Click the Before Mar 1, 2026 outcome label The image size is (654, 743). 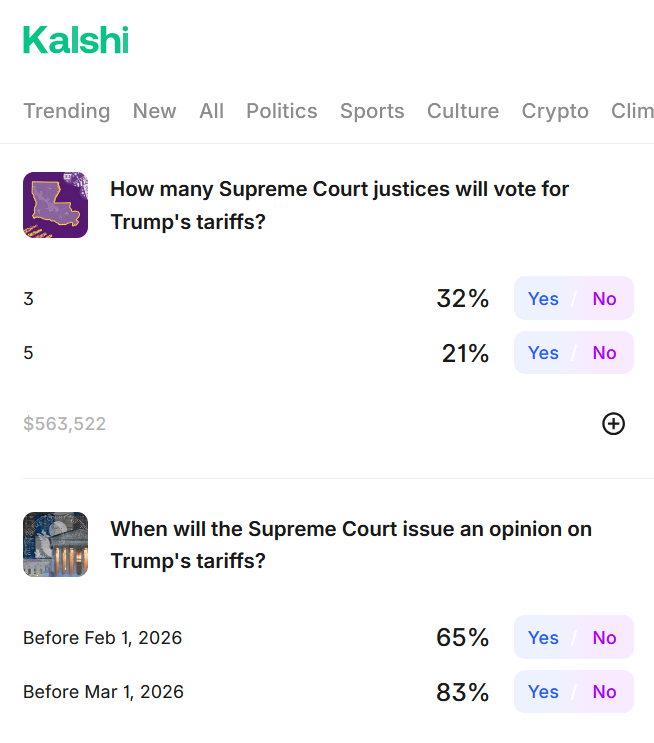[x=104, y=692]
